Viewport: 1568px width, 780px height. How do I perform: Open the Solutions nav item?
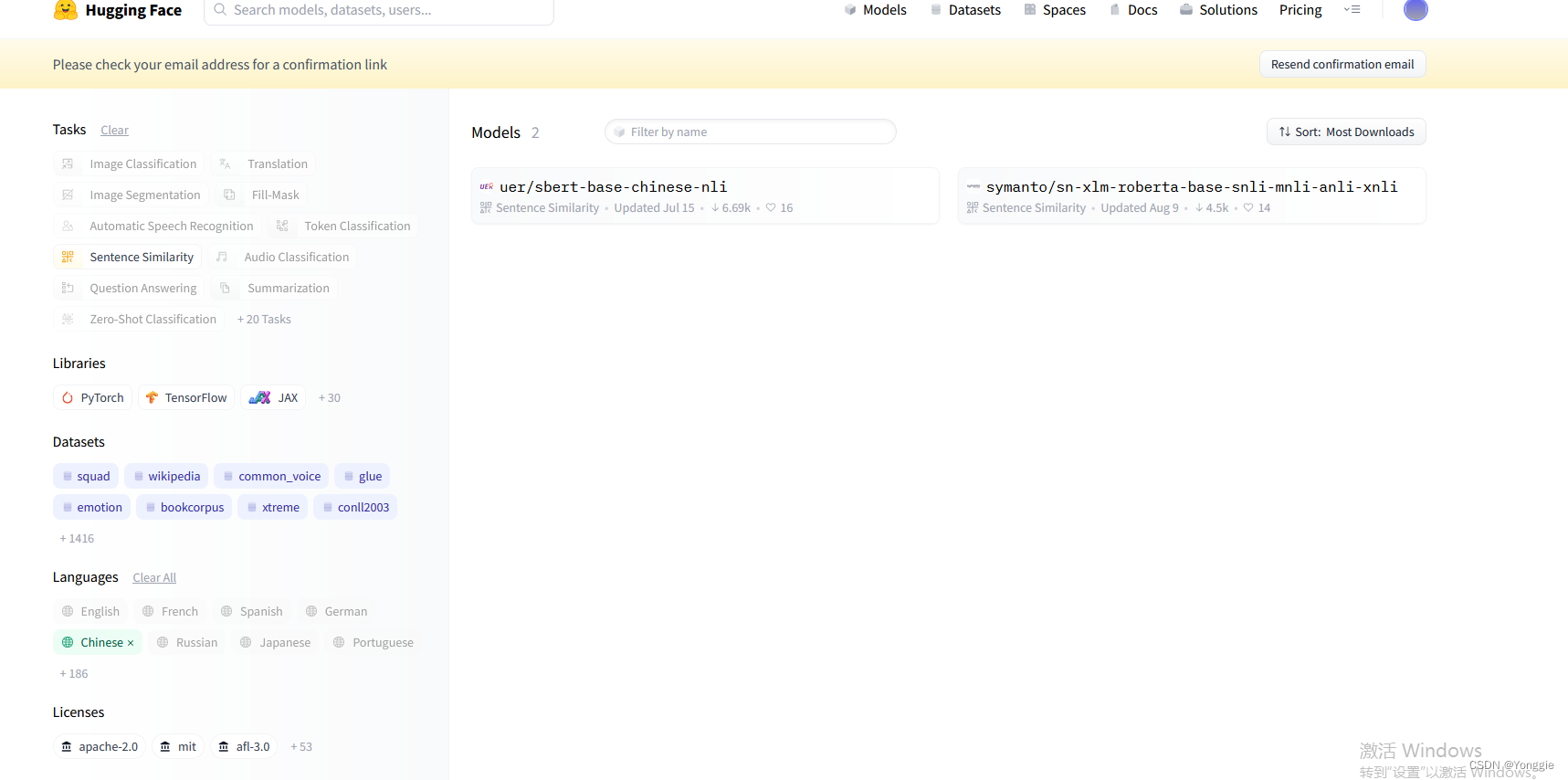pos(1218,10)
